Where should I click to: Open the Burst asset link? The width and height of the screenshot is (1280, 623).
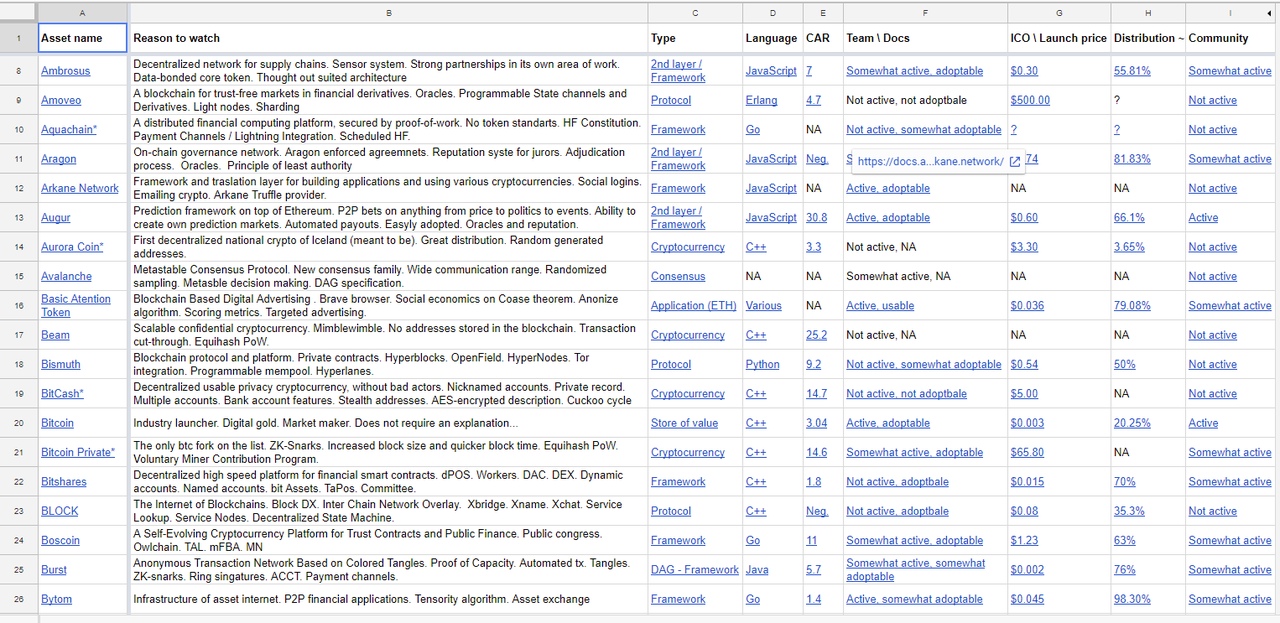(x=54, y=570)
